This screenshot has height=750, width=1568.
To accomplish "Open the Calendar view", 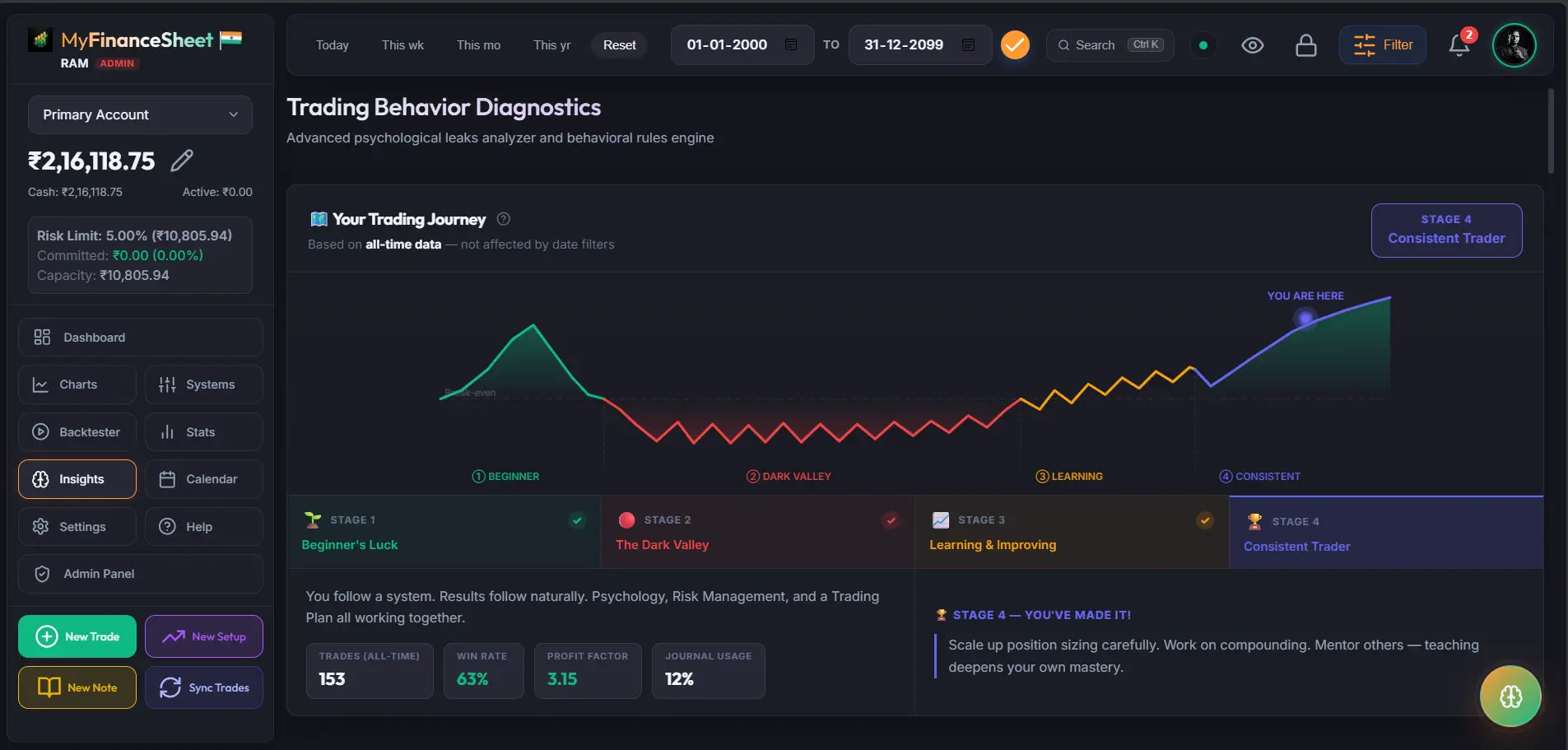I will pos(204,479).
